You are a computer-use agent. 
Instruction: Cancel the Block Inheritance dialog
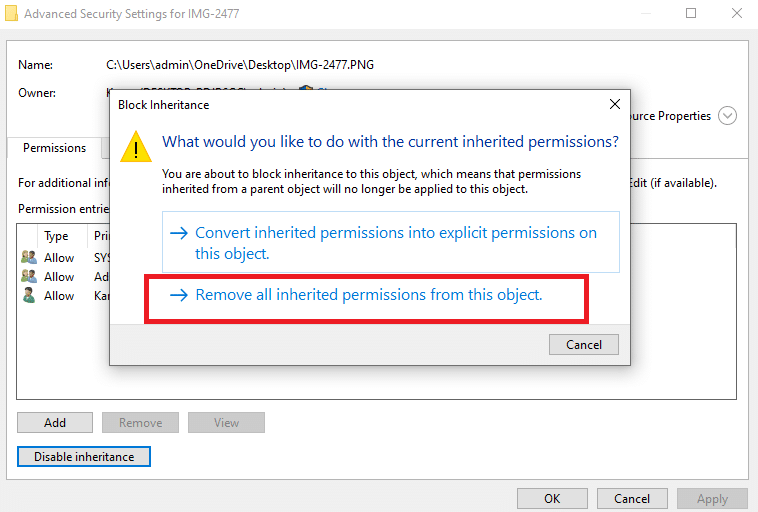click(583, 345)
